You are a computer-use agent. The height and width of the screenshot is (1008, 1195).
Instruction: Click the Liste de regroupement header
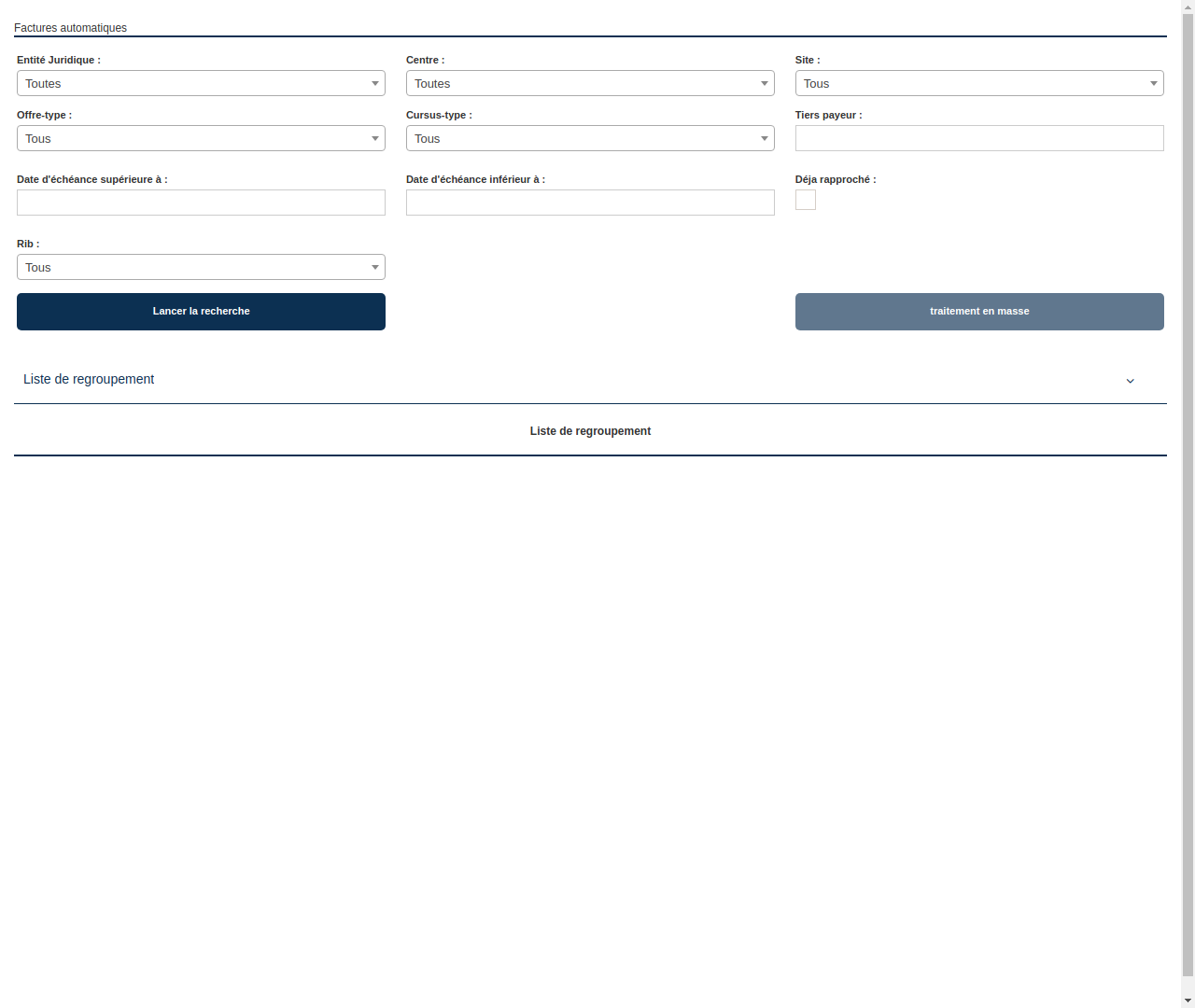pyautogui.click(x=89, y=379)
